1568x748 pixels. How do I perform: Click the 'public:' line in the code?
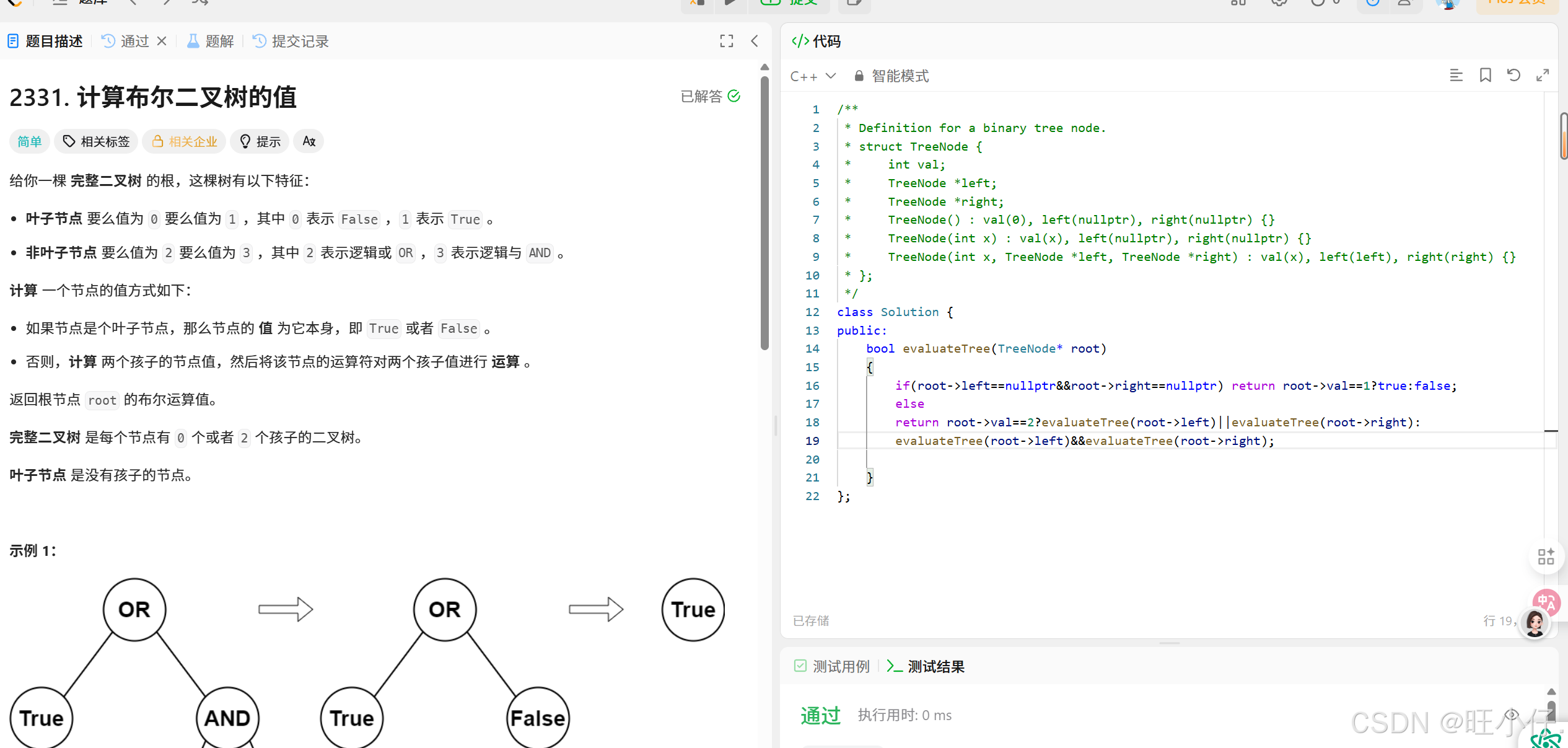click(862, 331)
